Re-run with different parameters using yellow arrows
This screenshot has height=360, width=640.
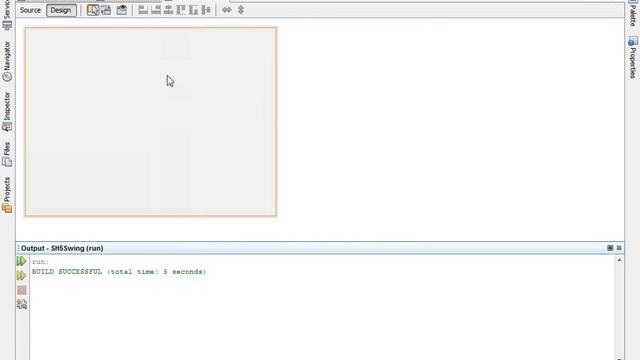22,276
